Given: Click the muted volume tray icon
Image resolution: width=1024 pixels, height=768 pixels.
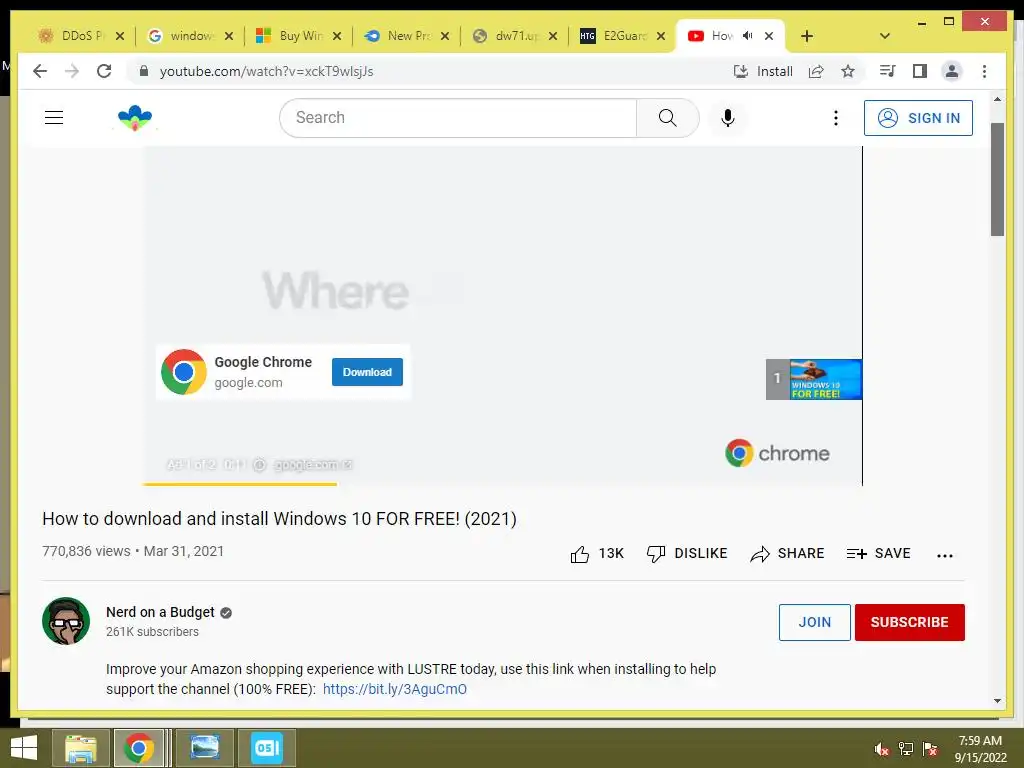Looking at the screenshot, I should pyautogui.click(x=881, y=749).
